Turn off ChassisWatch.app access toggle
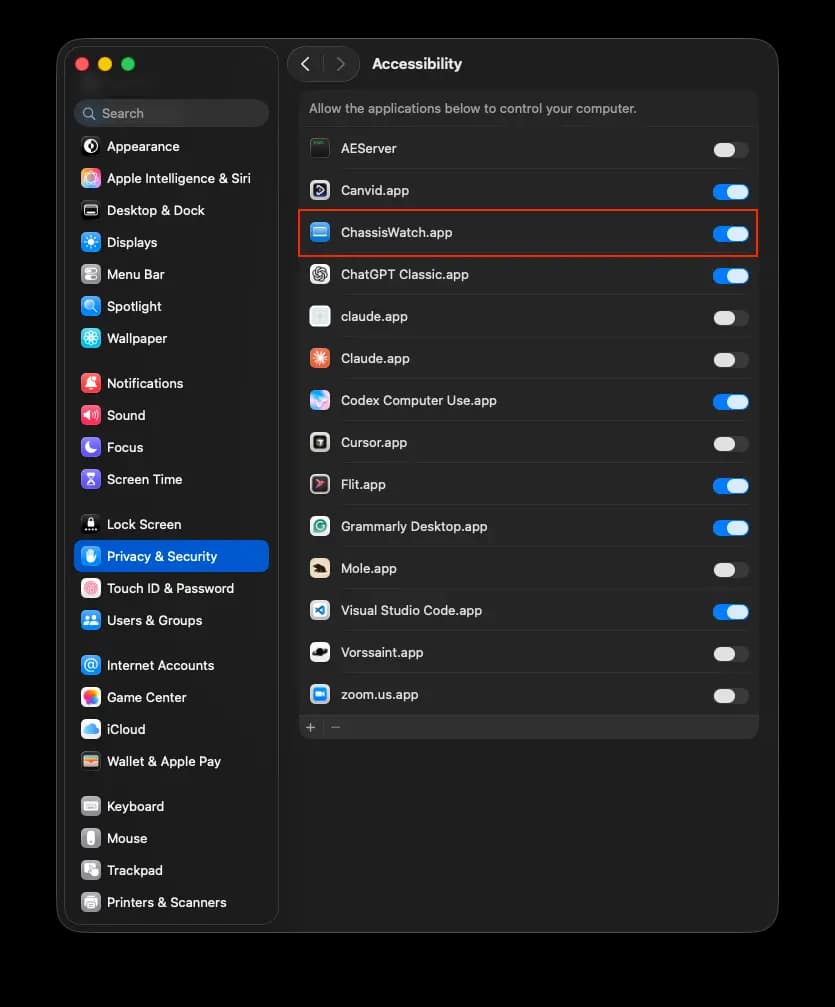835x1007 pixels. pos(730,234)
